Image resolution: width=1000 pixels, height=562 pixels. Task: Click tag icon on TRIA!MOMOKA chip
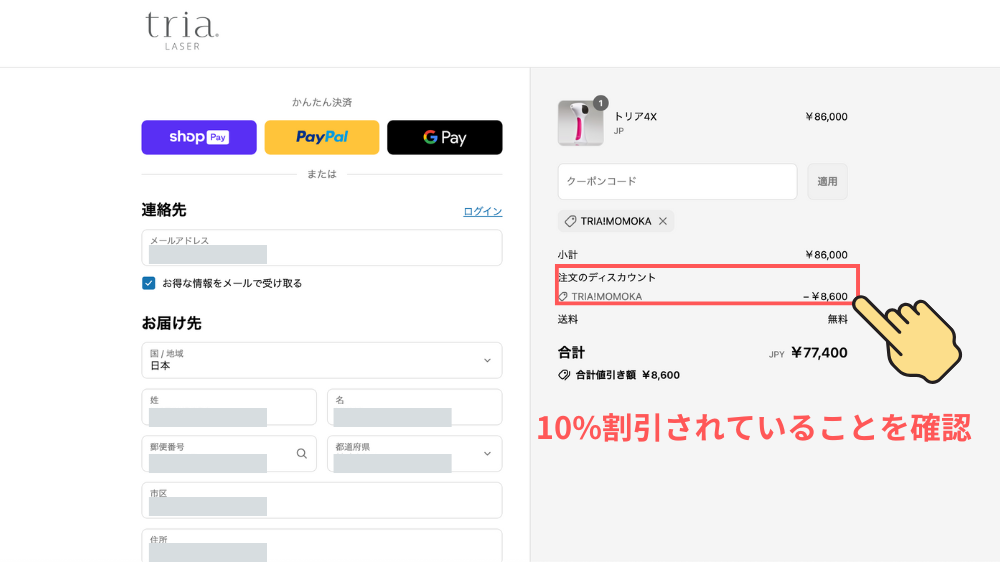point(570,221)
